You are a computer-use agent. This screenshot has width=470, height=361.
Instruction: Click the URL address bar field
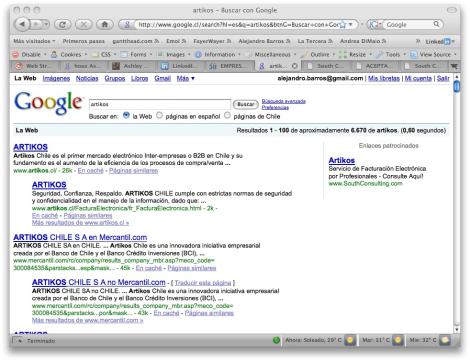[237, 25]
